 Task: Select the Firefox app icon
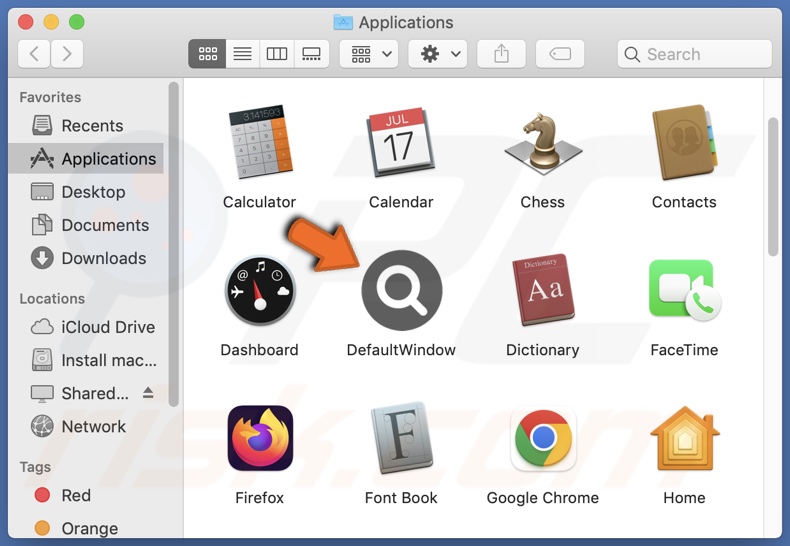point(260,438)
